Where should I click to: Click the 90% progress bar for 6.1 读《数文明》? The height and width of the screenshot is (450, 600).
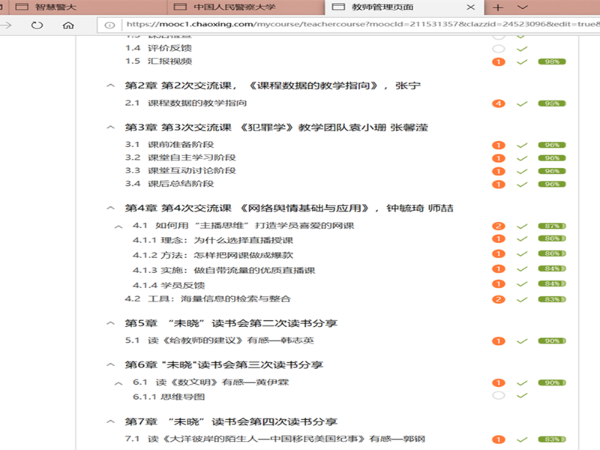552,383
